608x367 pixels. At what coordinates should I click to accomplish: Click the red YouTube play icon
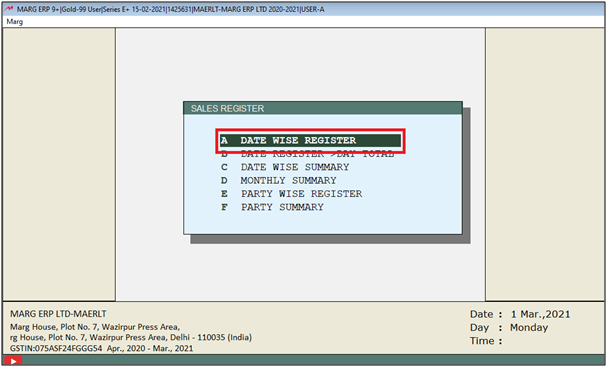13,361
